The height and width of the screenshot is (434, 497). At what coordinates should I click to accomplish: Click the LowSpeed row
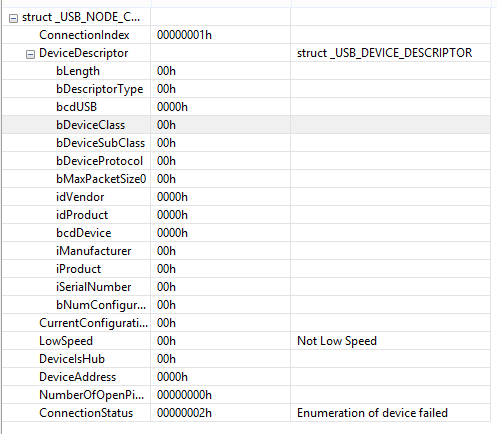[246, 341]
